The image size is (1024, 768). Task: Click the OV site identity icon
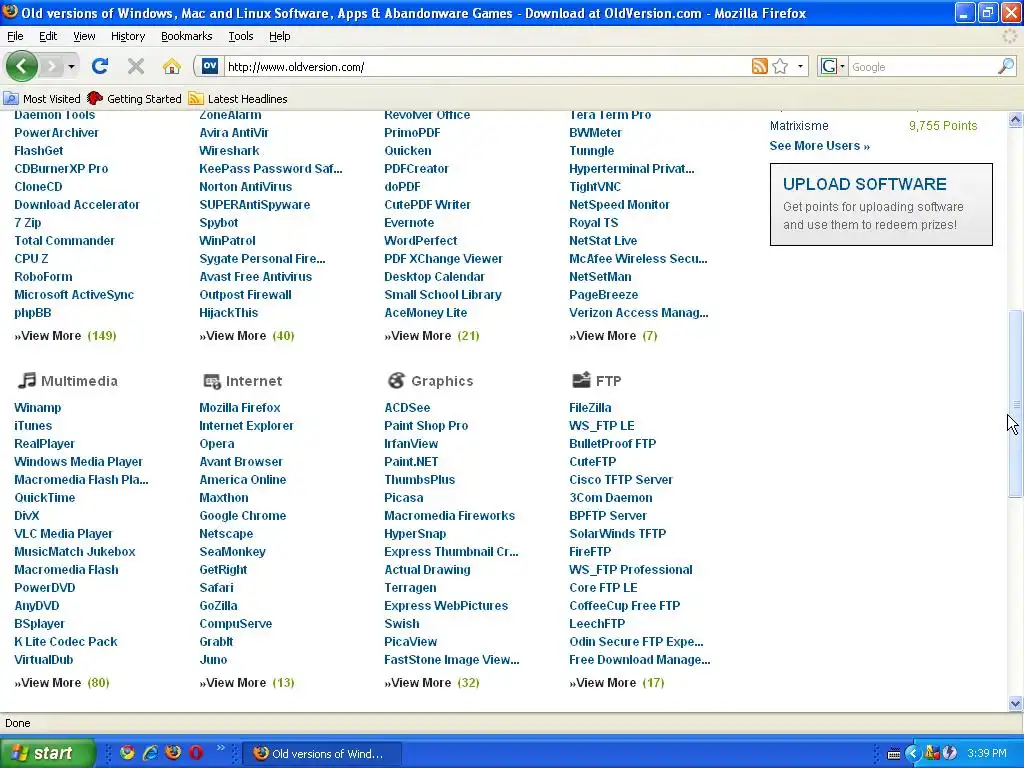click(210, 66)
